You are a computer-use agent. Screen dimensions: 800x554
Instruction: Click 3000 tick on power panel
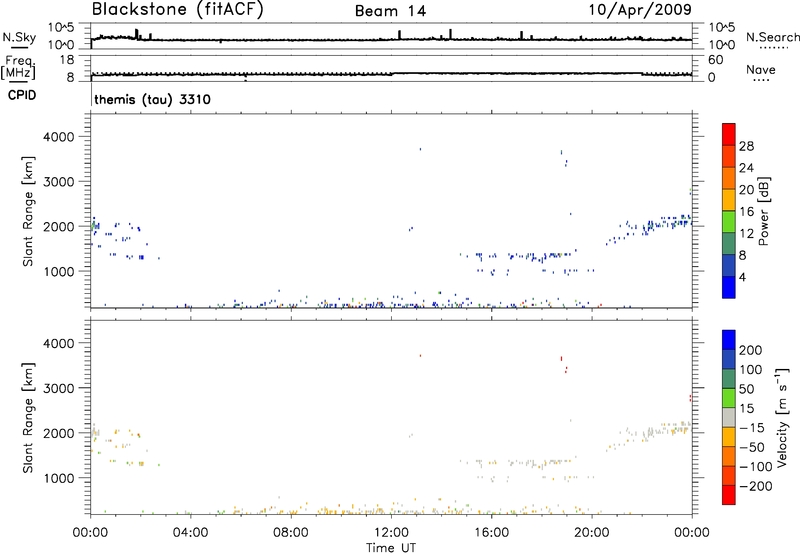59,182
